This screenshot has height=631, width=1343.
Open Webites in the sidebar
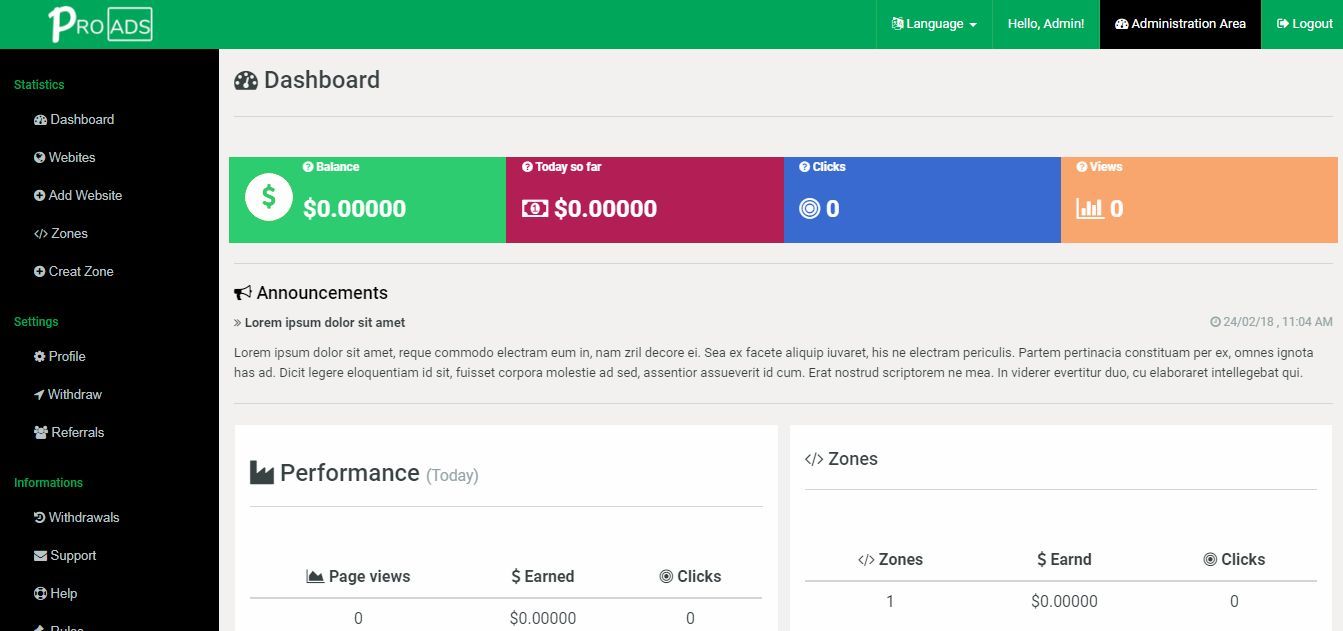click(x=65, y=157)
